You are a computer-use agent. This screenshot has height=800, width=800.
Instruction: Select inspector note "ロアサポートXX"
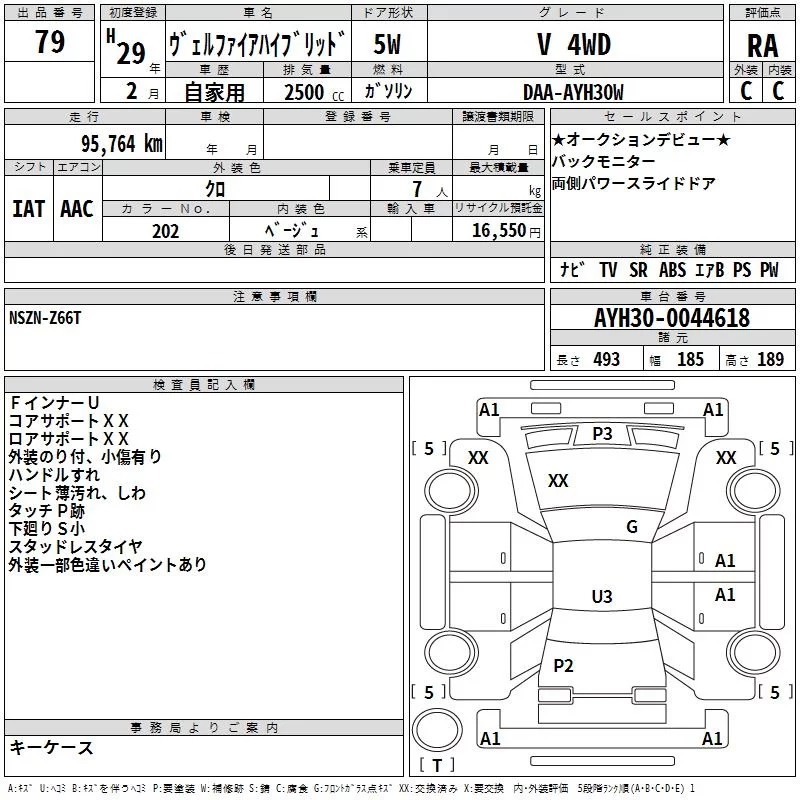[68, 438]
